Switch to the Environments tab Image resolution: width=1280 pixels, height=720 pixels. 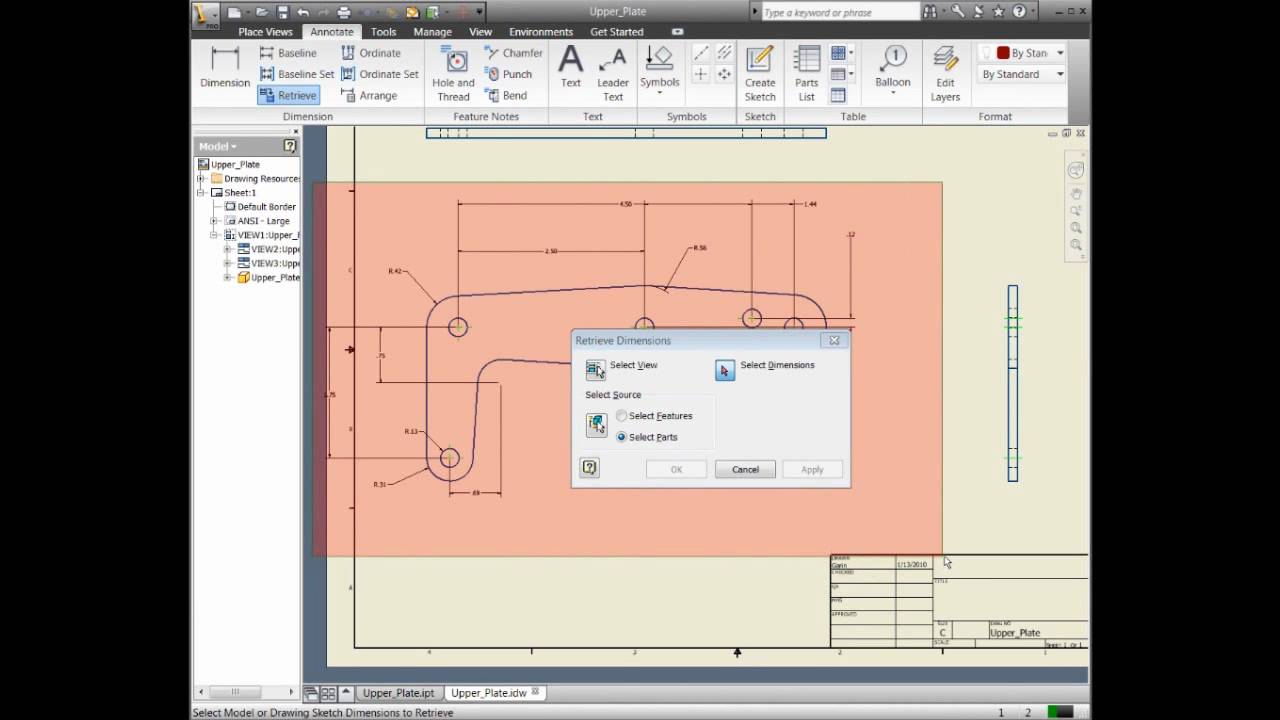click(541, 32)
